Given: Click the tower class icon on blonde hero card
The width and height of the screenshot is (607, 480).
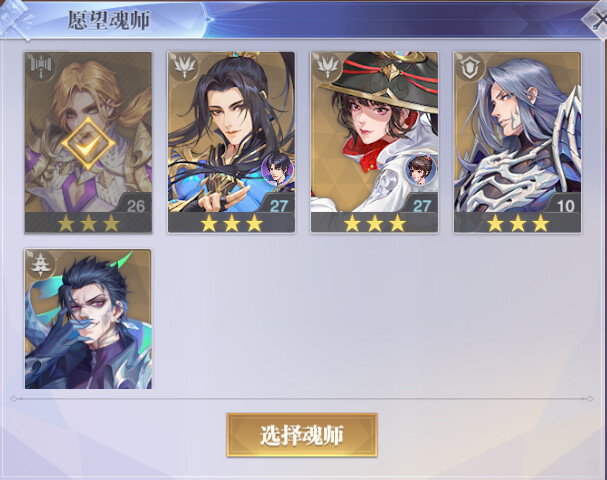Looking at the screenshot, I should [41, 67].
